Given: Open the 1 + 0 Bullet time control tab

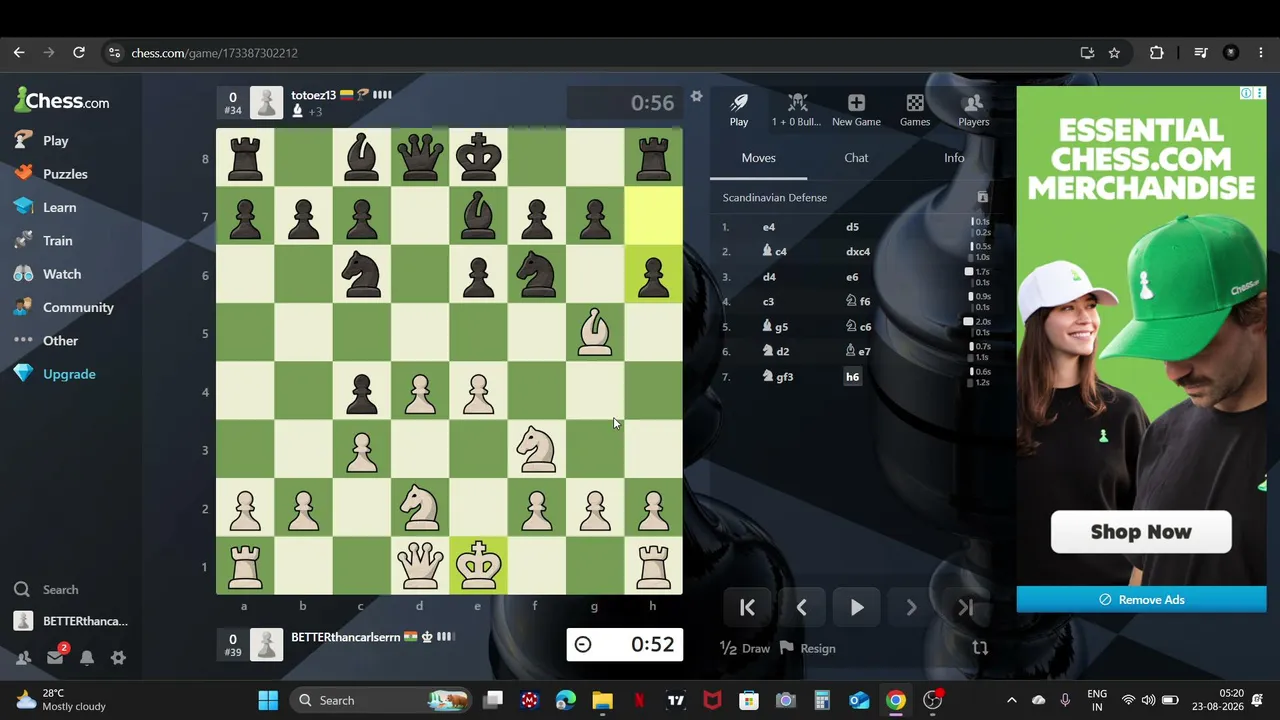Looking at the screenshot, I should point(796,110).
